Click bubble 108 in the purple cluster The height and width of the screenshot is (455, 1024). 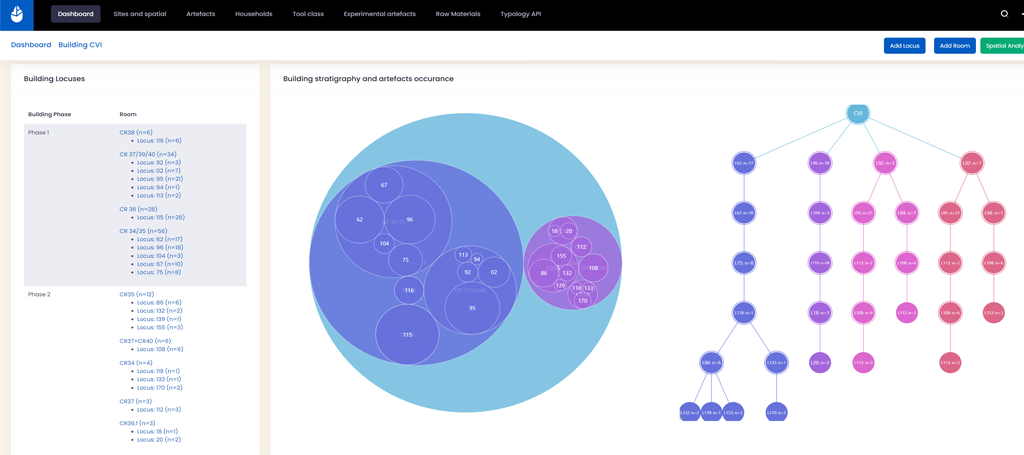[593, 268]
